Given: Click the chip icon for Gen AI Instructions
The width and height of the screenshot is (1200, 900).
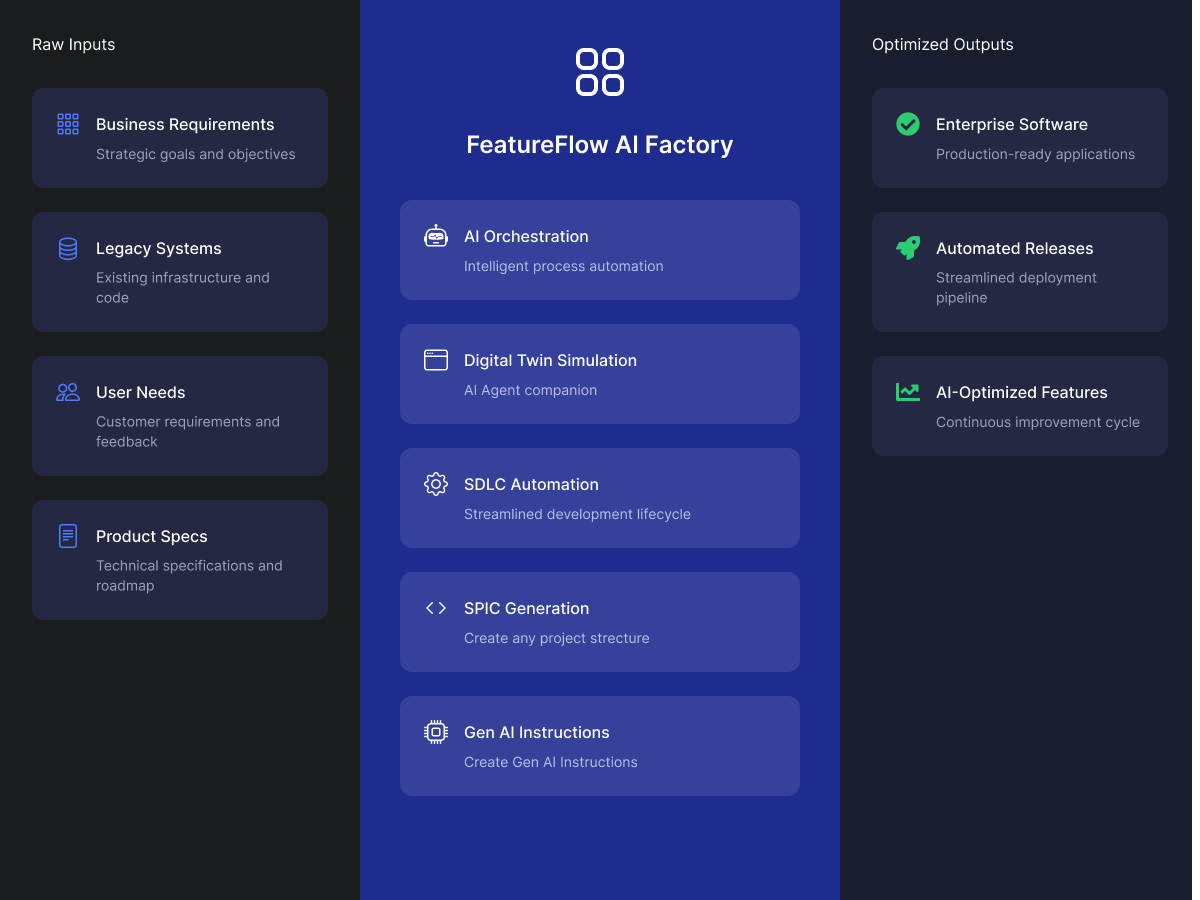Looking at the screenshot, I should (436, 732).
